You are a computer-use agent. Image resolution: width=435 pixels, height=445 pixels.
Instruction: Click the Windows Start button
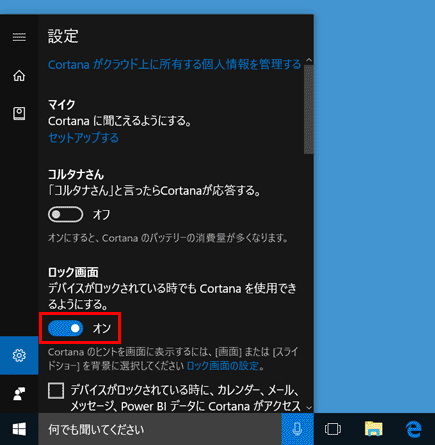pos(19,429)
